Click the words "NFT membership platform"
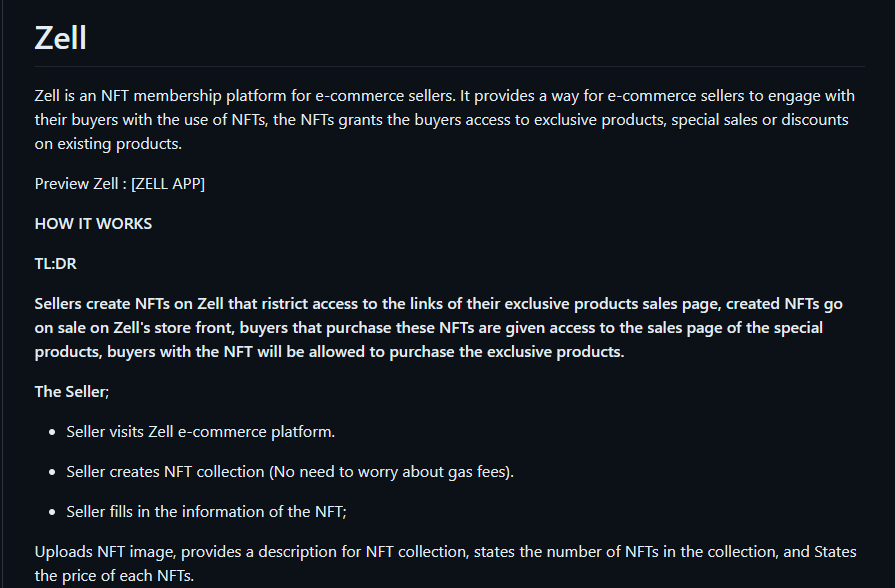 [193, 96]
